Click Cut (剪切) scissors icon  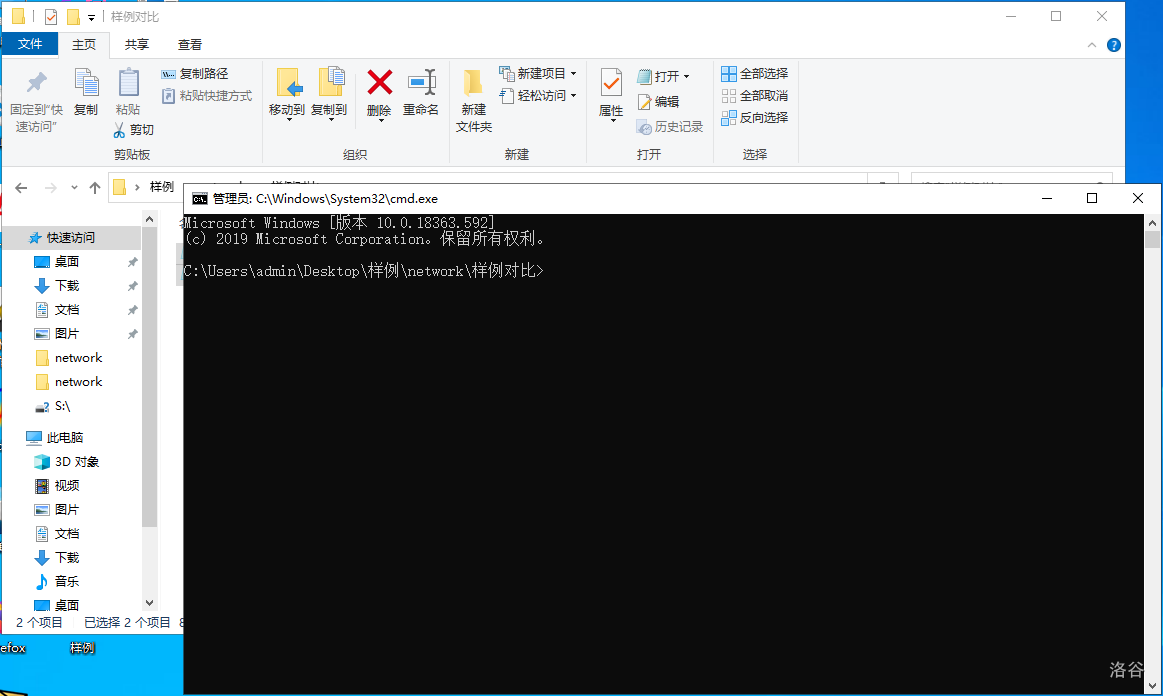(x=133, y=130)
